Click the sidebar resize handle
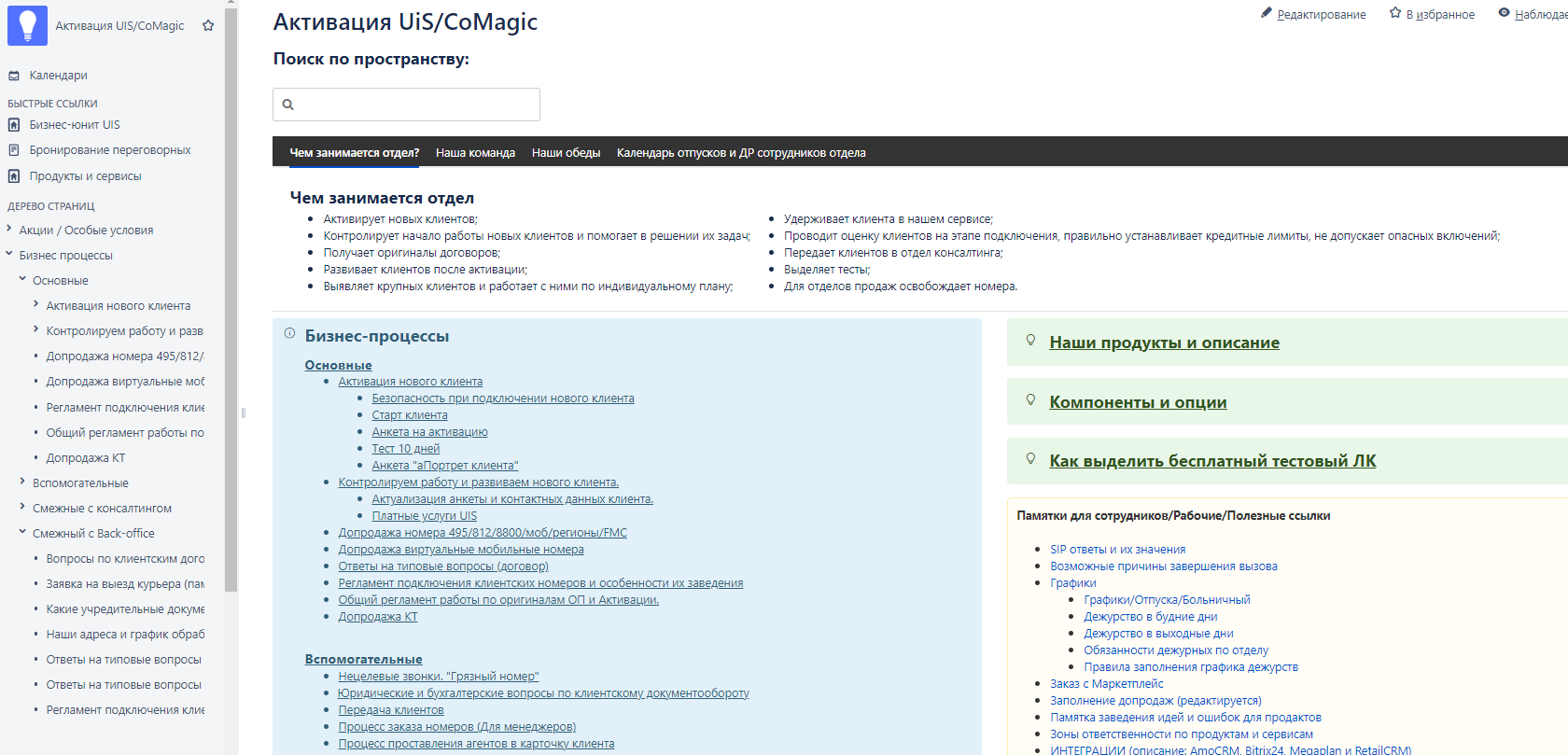 pos(243,412)
